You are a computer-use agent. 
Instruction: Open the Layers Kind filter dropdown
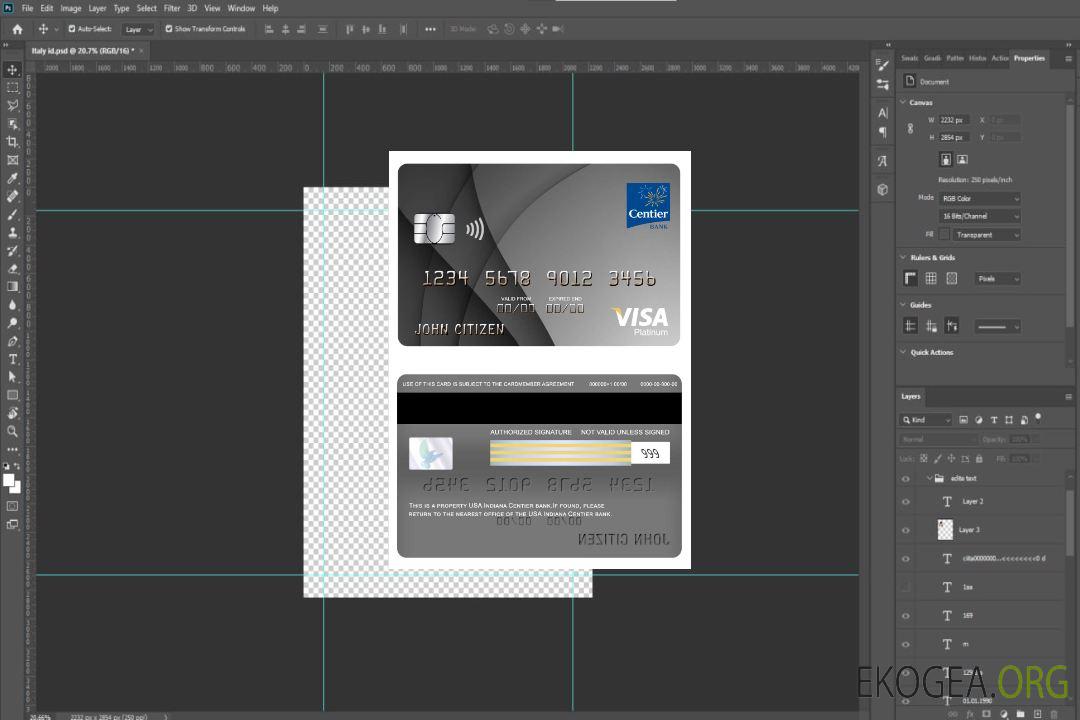click(926, 420)
